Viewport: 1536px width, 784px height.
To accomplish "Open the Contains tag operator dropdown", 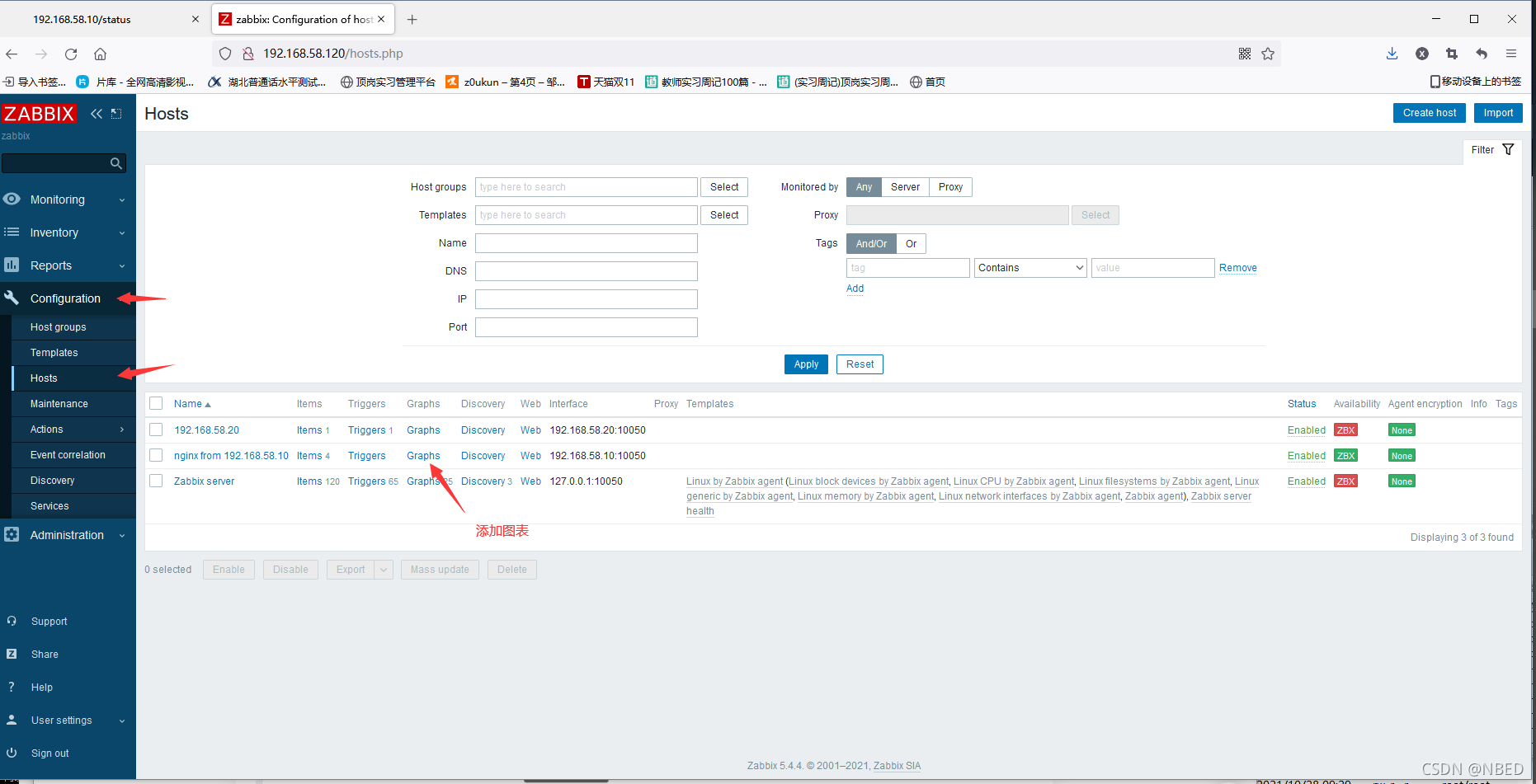I will pyautogui.click(x=1030, y=268).
